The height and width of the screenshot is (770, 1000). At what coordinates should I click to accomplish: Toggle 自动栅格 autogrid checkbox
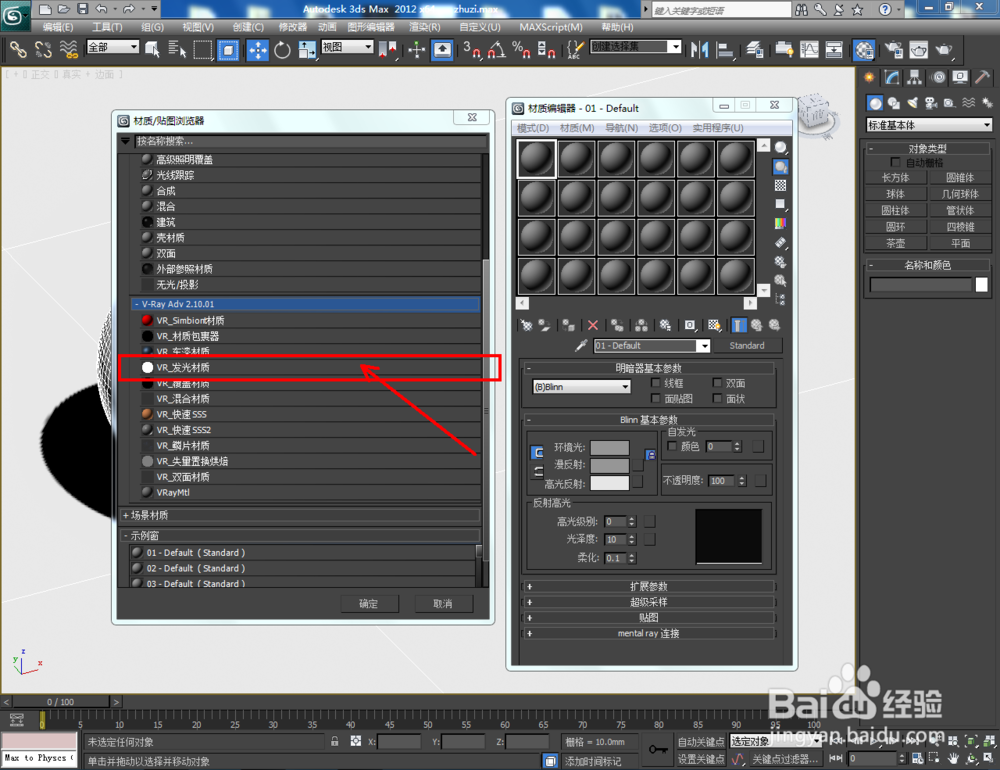pyautogui.click(x=895, y=162)
